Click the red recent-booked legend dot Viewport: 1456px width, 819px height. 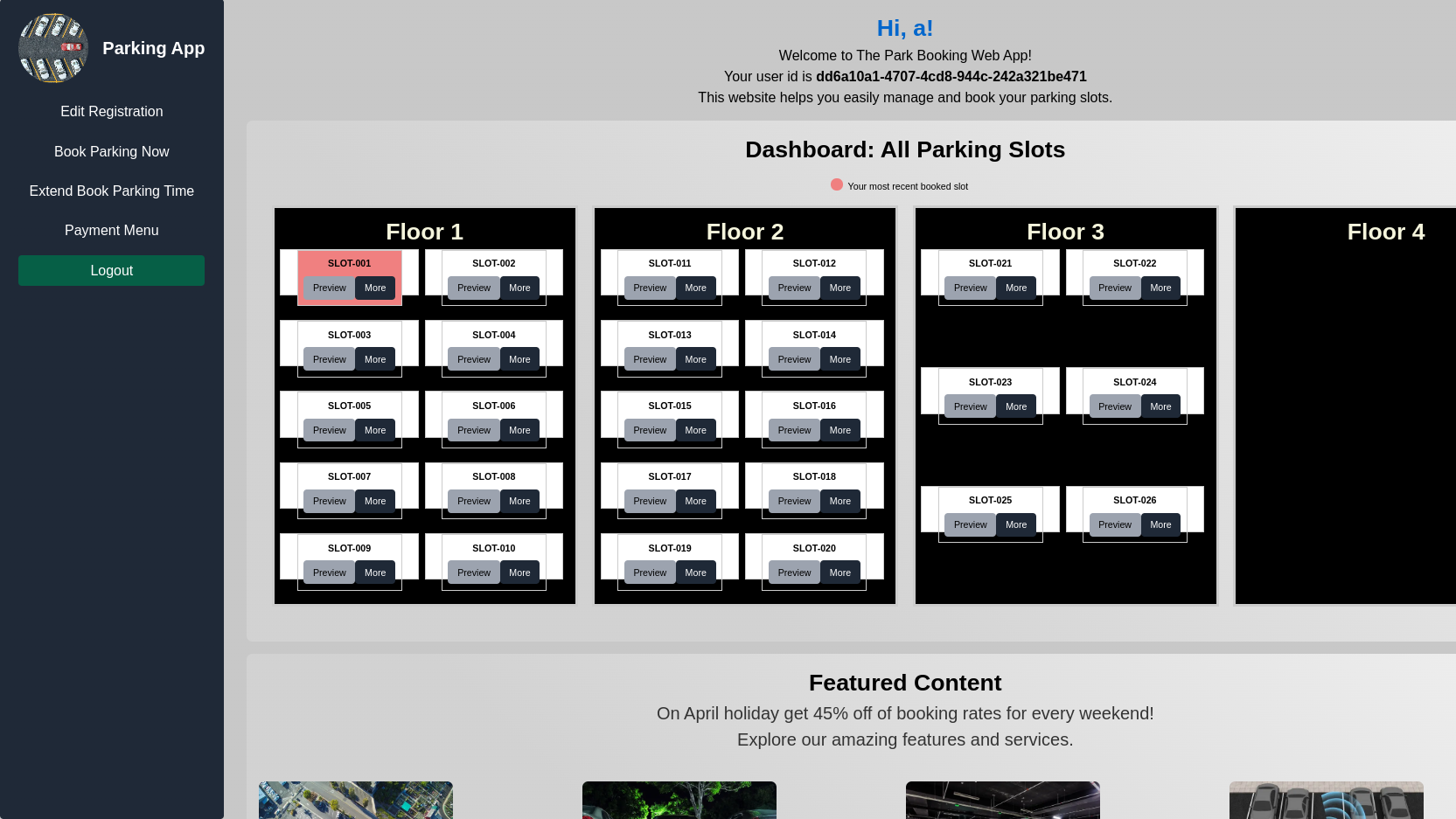pyautogui.click(x=837, y=185)
